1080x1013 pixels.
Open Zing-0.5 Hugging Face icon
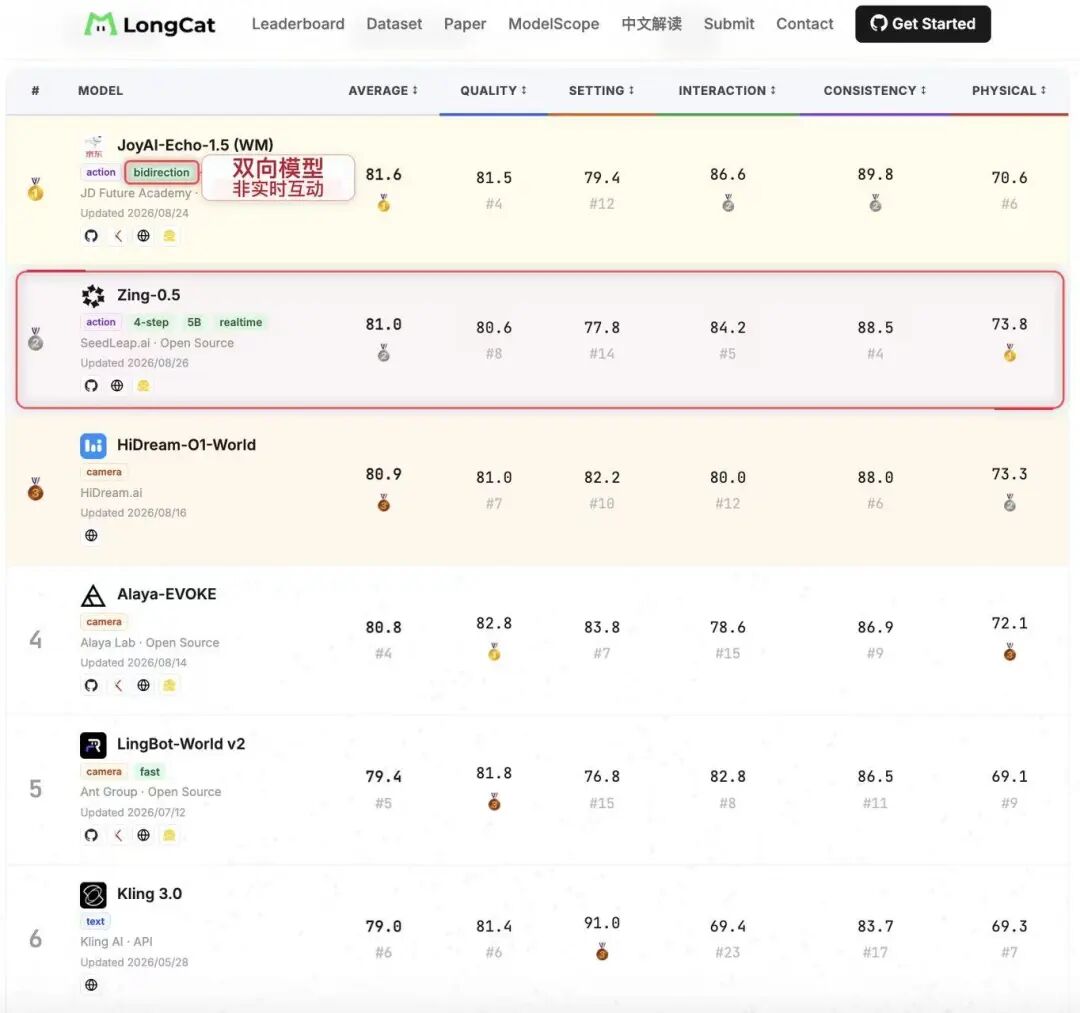coord(143,386)
